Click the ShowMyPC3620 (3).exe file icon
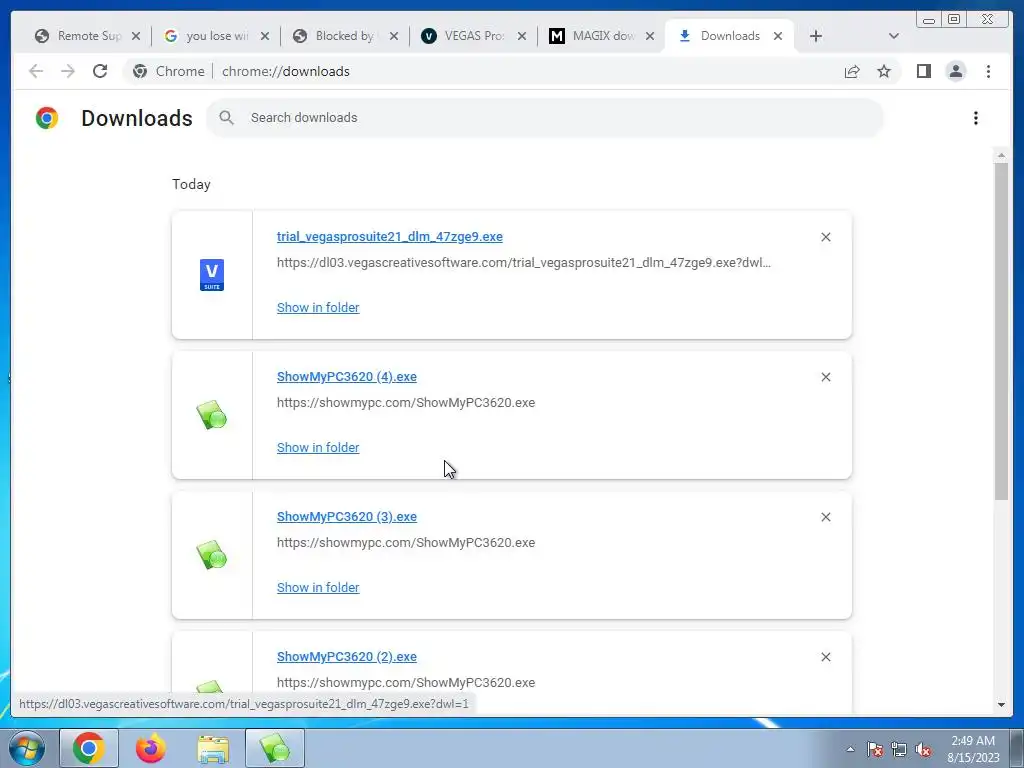This screenshot has width=1024, height=768. tap(212, 554)
